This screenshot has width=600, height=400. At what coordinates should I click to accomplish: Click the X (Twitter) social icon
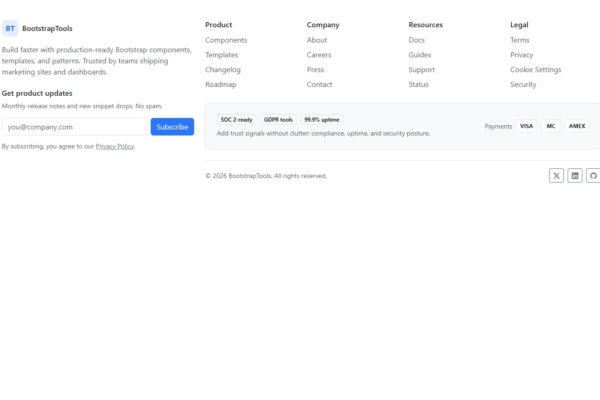click(x=556, y=175)
